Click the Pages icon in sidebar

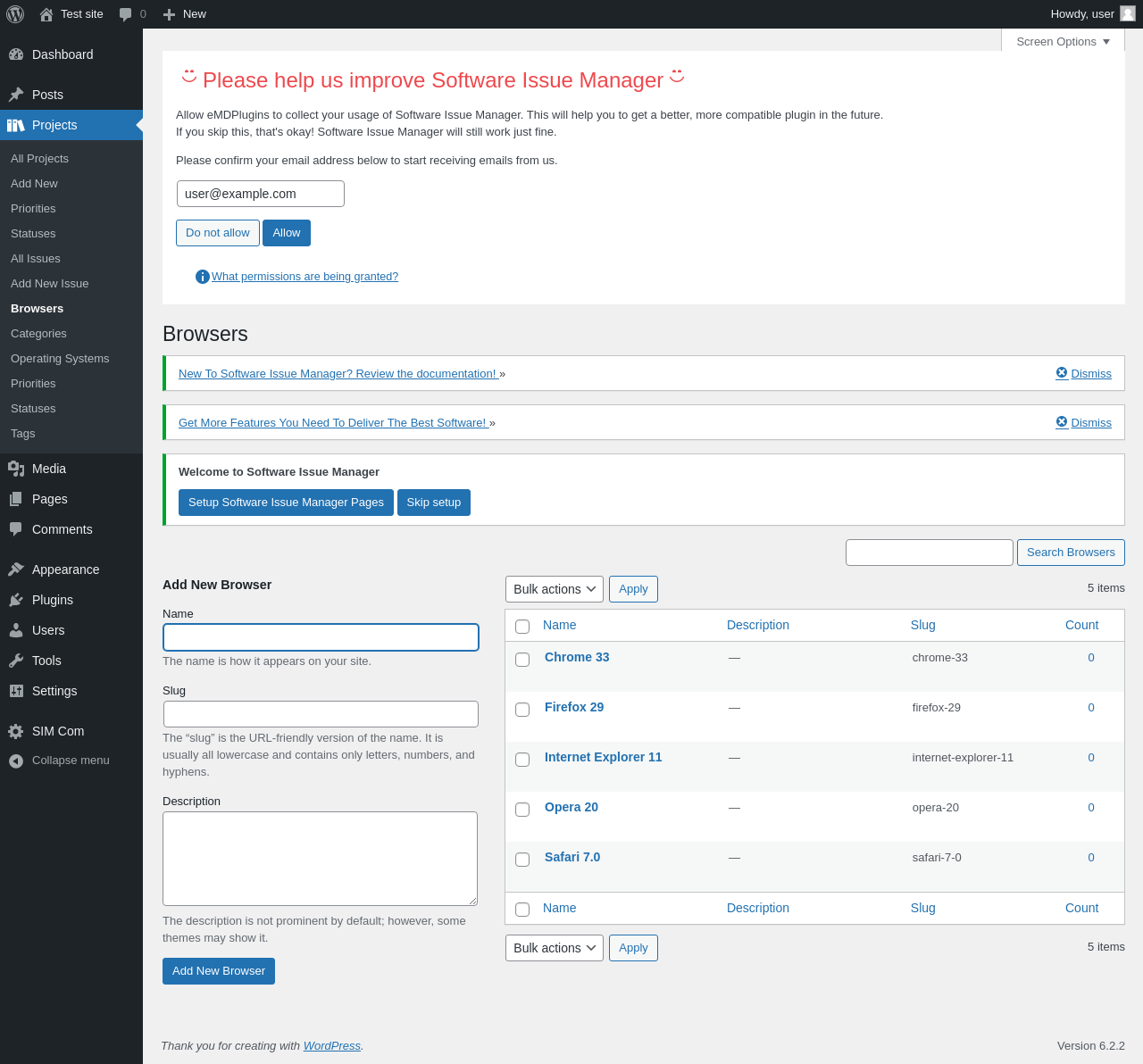[16, 499]
